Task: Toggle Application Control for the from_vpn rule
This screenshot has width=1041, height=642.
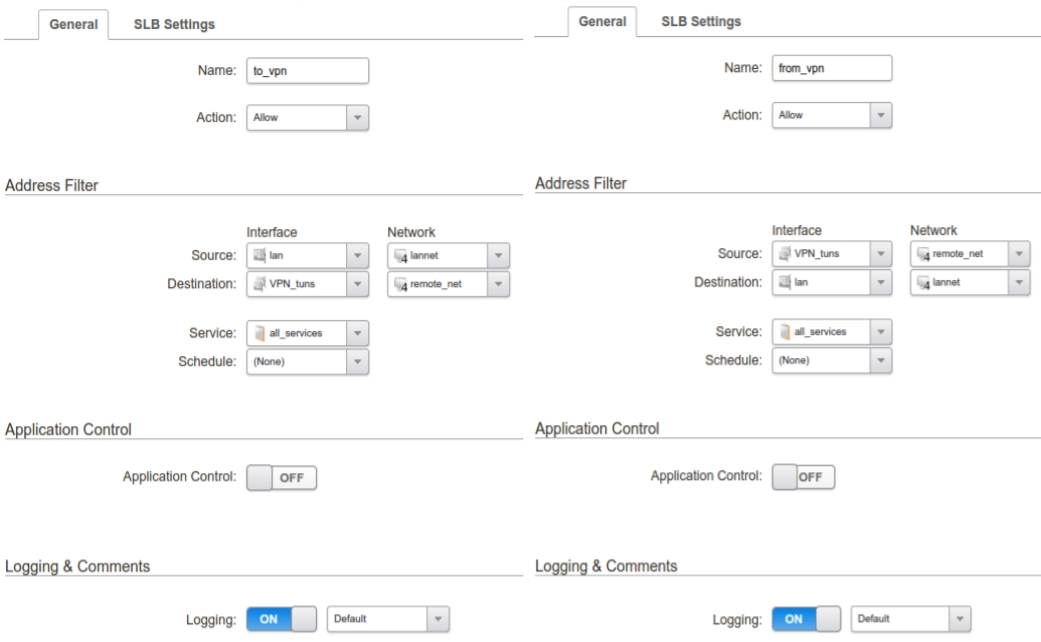Action: tap(804, 477)
